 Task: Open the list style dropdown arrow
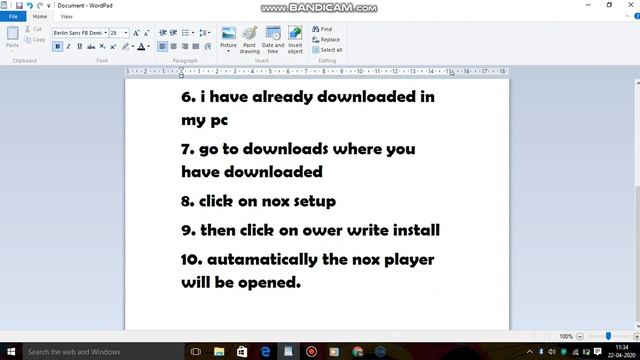click(193, 33)
